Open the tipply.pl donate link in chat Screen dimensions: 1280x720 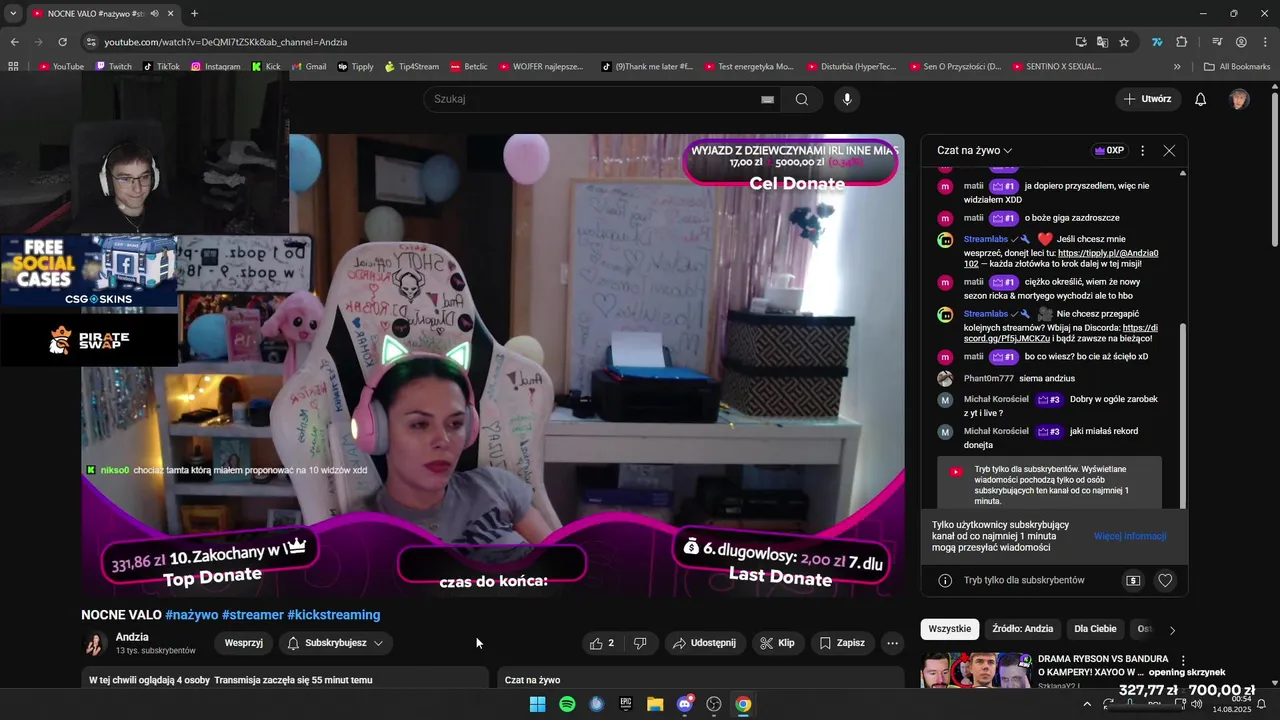click(1108, 253)
